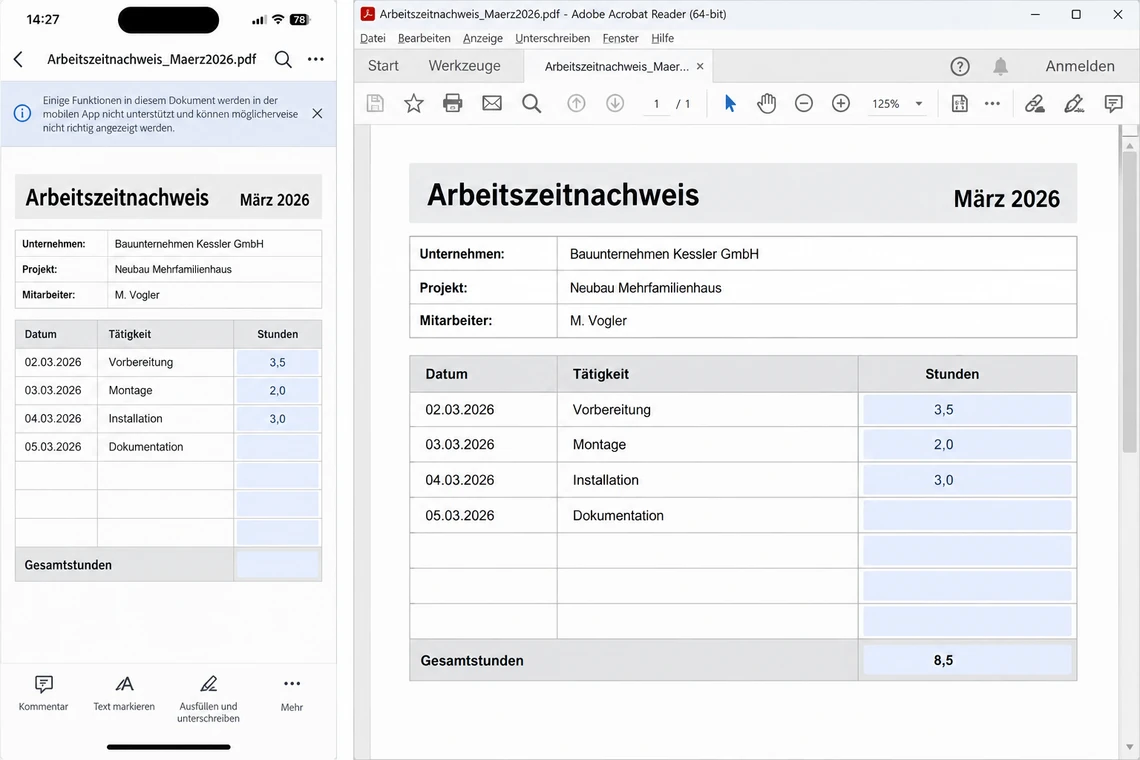The width and height of the screenshot is (1140, 760).
Task: Click the page number field in Acrobat
Action: [x=657, y=104]
